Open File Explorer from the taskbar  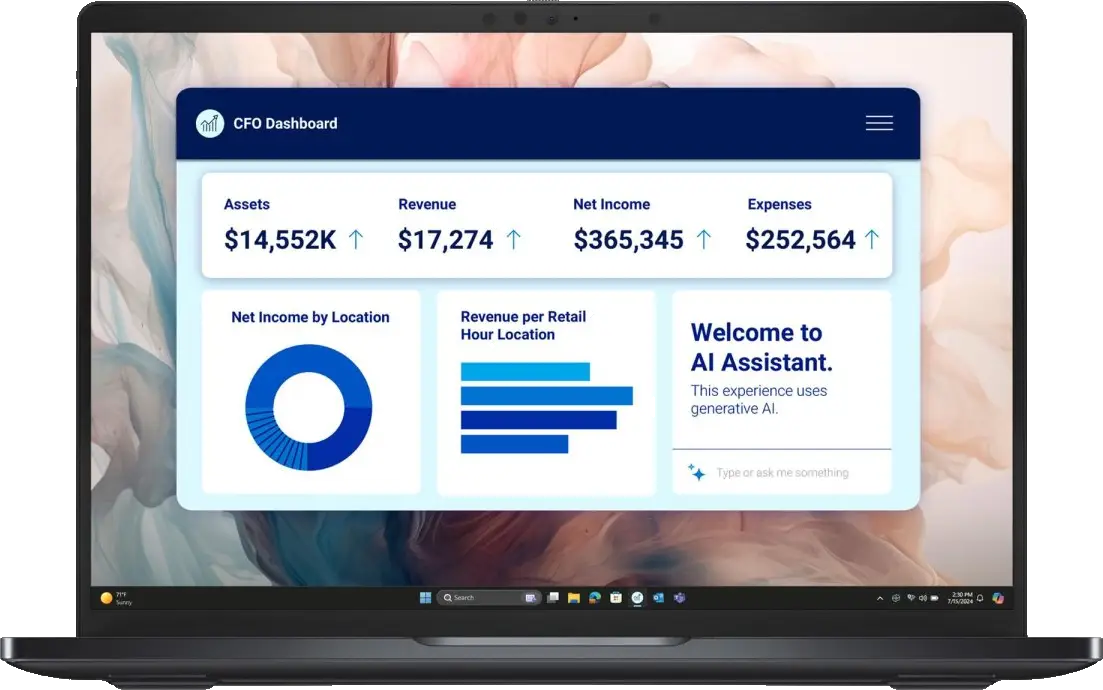click(x=574, y=598)
